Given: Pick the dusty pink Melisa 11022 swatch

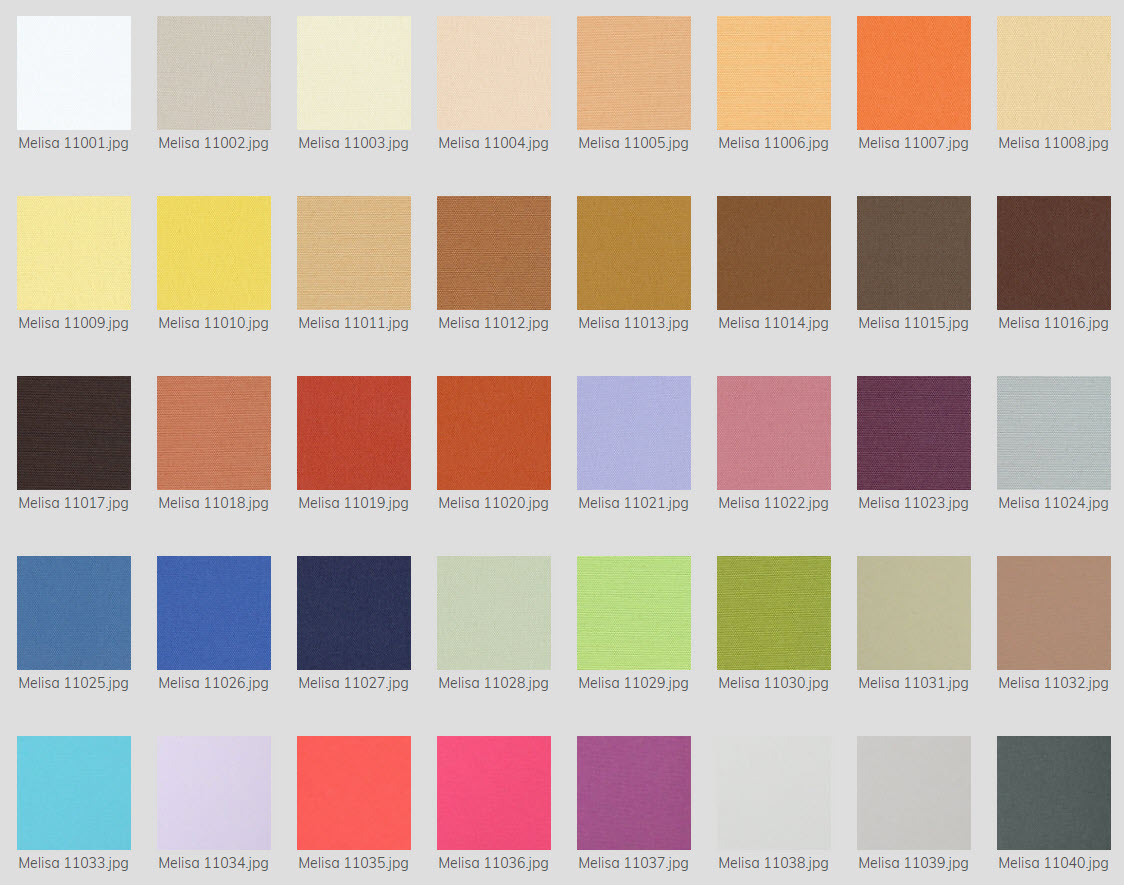Looking at the screenshot, I should click(x=774, y=433).
